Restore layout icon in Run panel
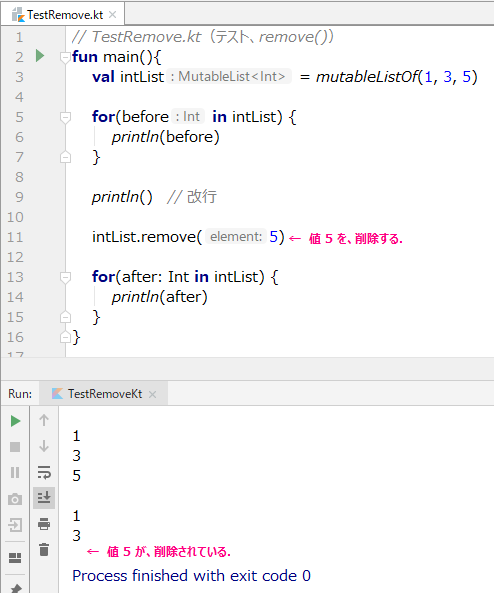The image size is (494, 593). coord(15,557)
